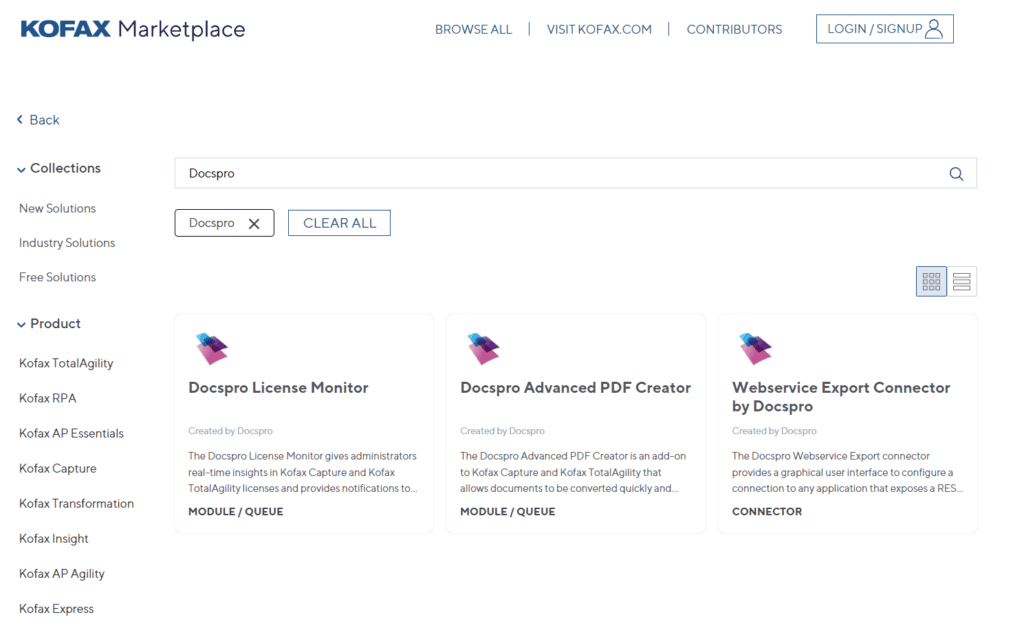Open the BROWSE ALL menu
This screenshot has height=626, width=1024.
pyautogui.click(x=473, y=29)
